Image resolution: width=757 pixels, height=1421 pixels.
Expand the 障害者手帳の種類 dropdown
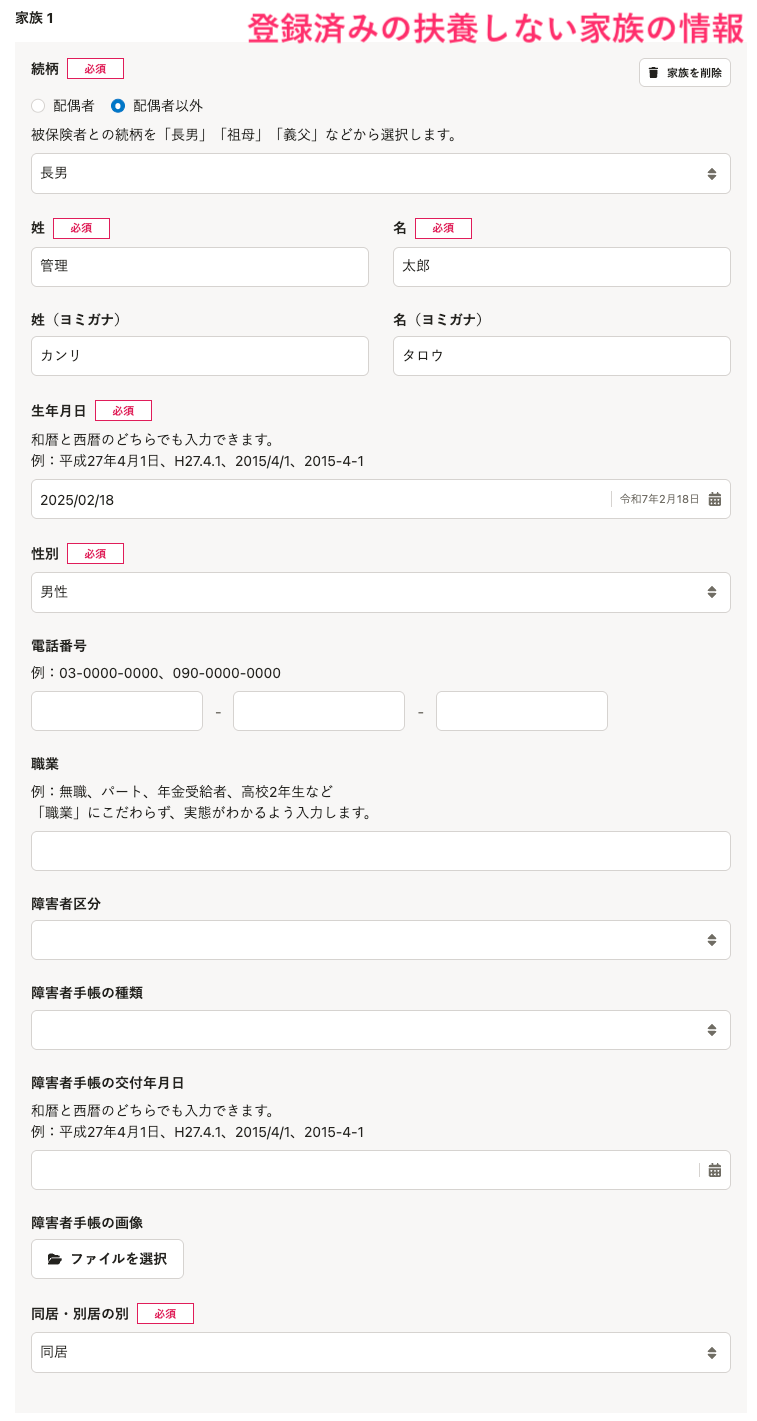(x=380, y=1030)
